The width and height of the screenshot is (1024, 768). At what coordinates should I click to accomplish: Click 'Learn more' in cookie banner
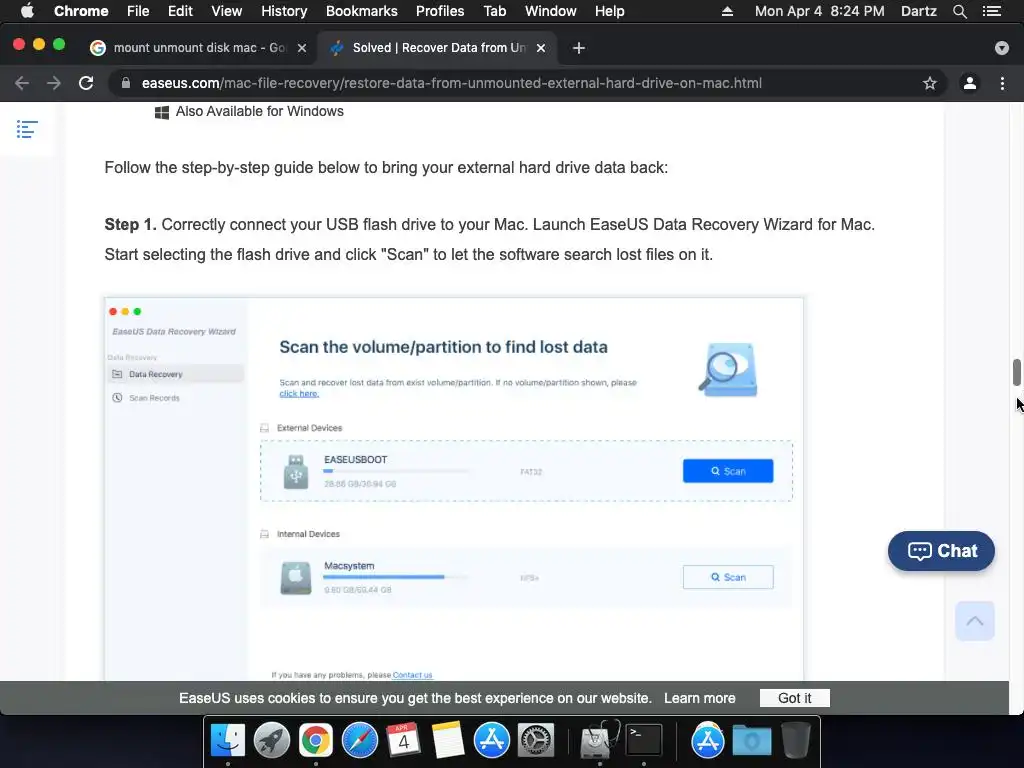point(699,698)
